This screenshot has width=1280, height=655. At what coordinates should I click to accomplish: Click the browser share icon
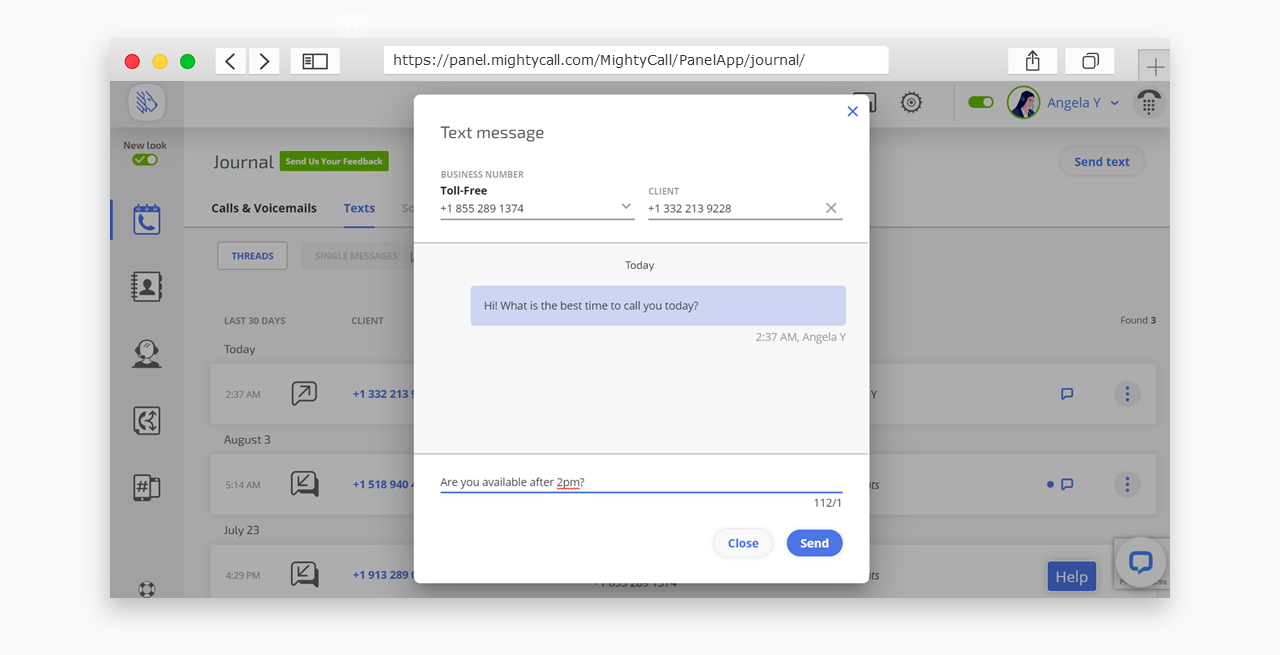(x=1033, y=61)
